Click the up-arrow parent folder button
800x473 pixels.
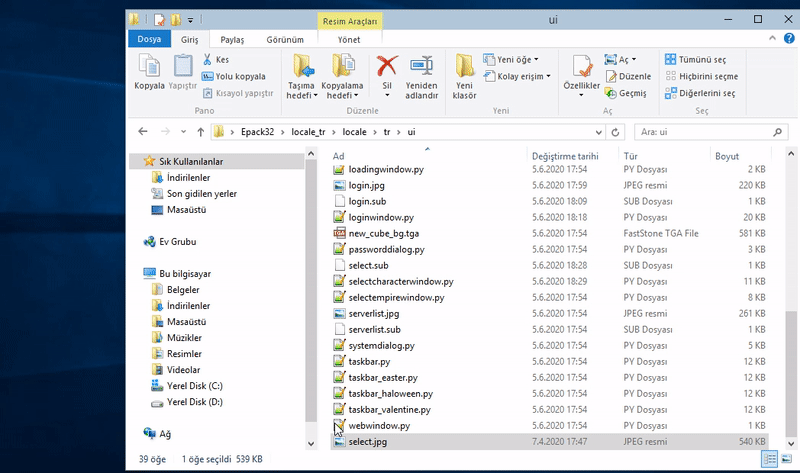(201, 132)
